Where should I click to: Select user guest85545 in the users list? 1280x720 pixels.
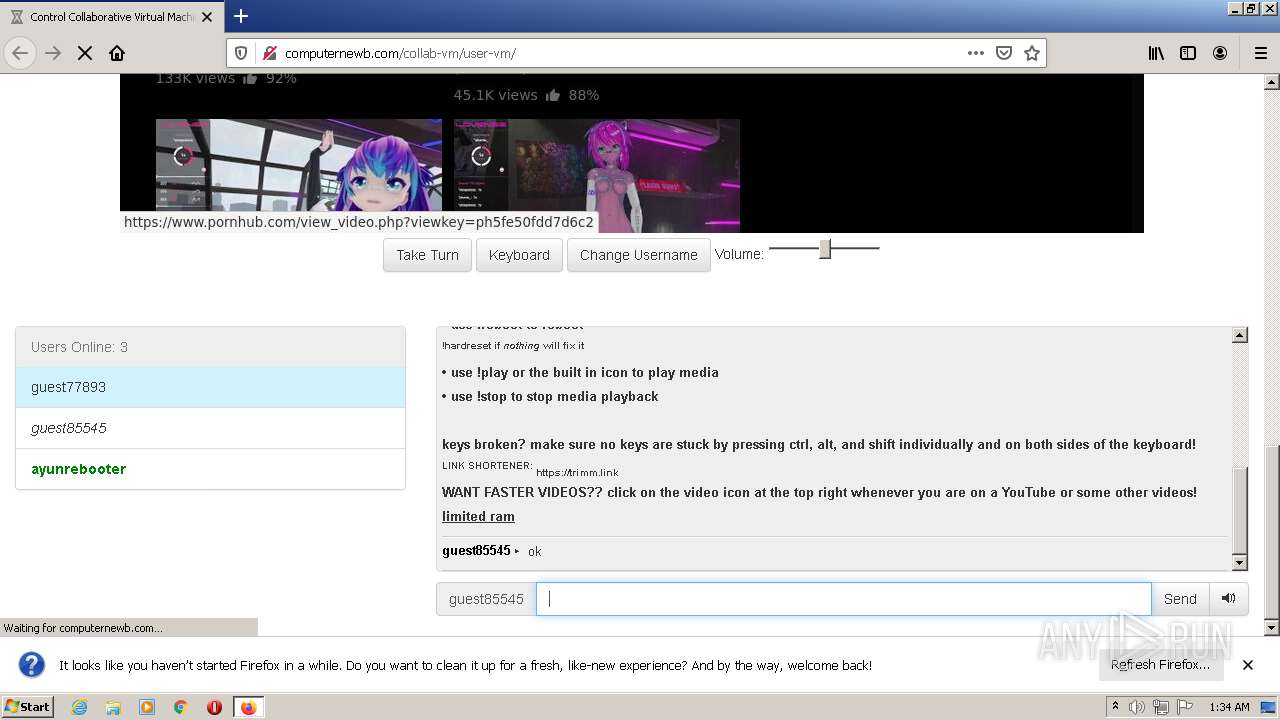pyautogui.click(x=210, y=428)
